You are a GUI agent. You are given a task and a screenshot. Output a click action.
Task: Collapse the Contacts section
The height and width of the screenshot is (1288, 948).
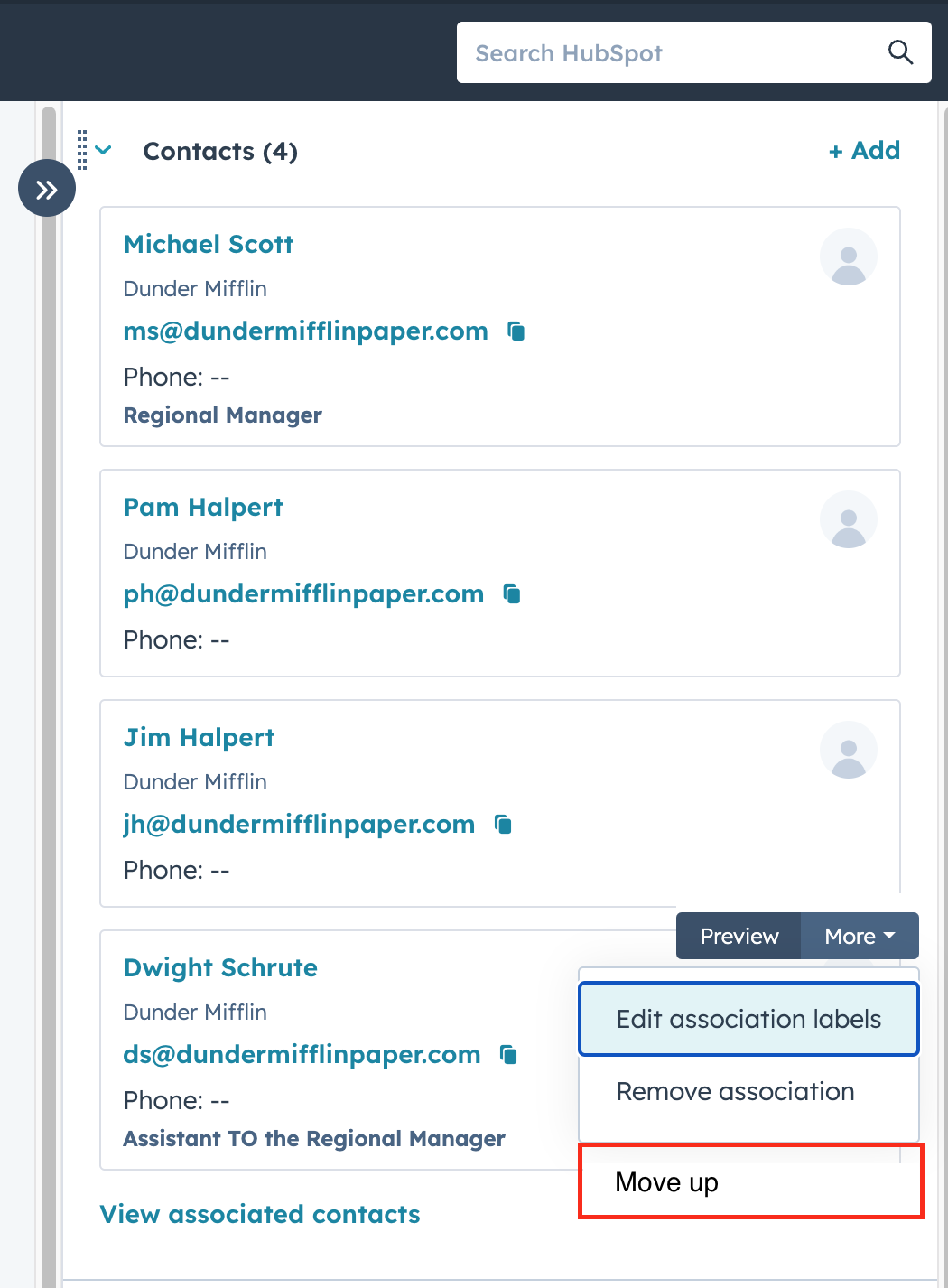105,151
